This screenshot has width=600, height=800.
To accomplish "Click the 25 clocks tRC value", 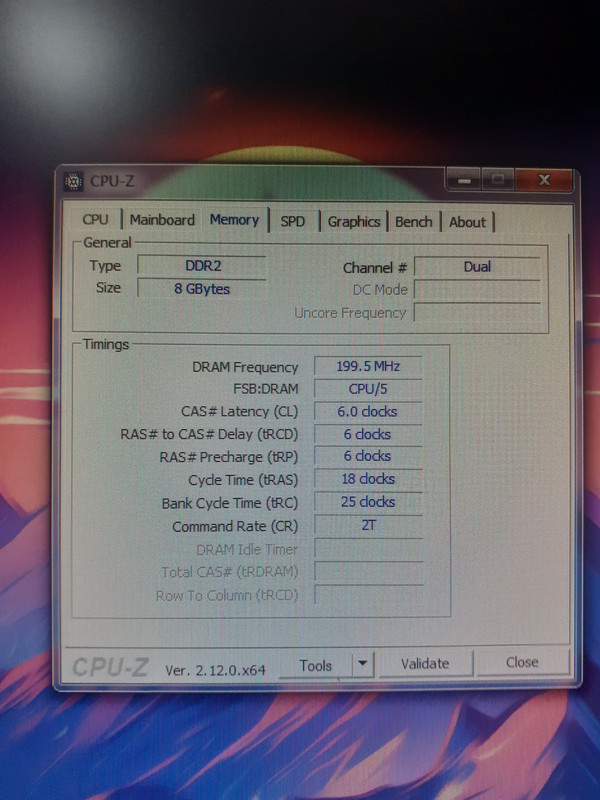I will point(368,502).
